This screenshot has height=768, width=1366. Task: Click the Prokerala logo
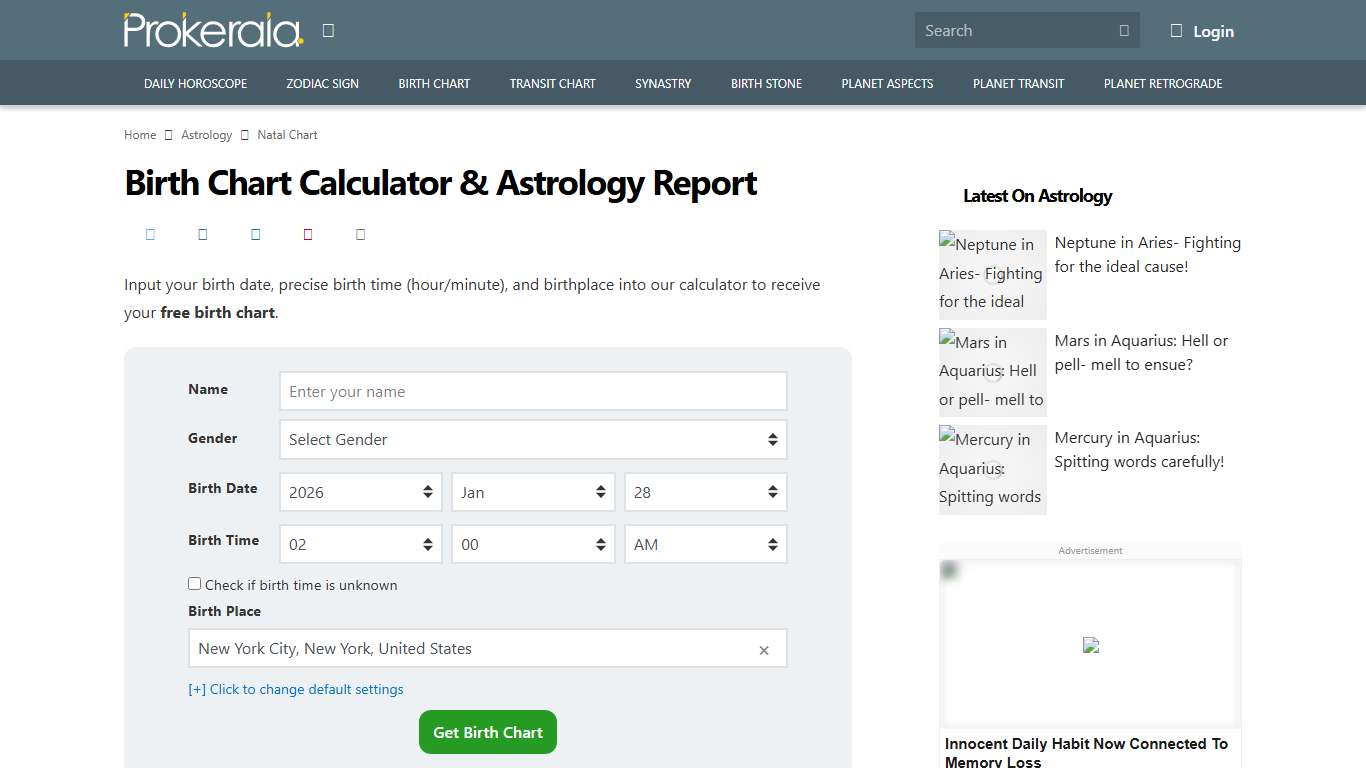(212, 29)
